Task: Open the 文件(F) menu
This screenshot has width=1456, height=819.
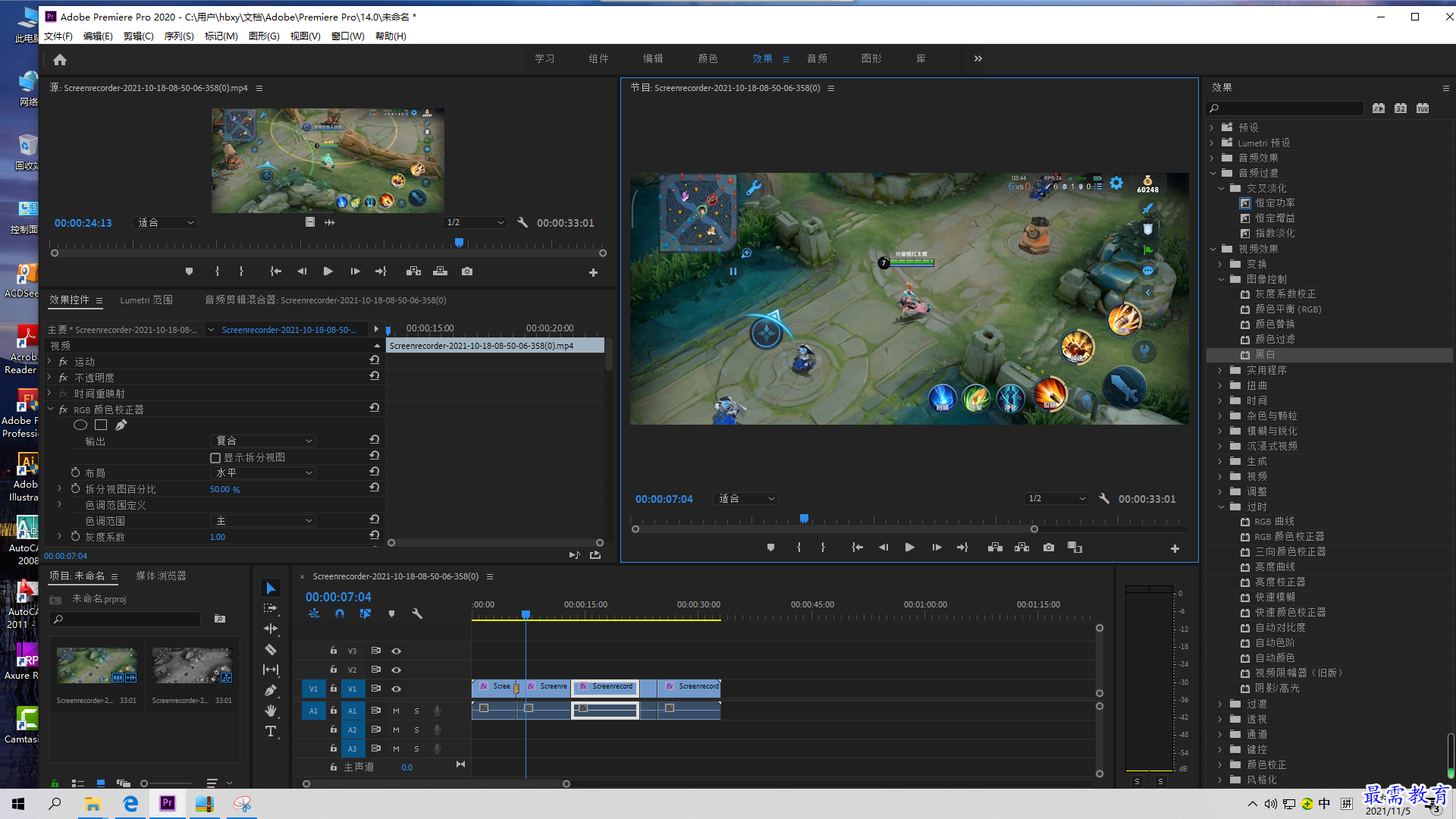Action: (x=58, y=36)
